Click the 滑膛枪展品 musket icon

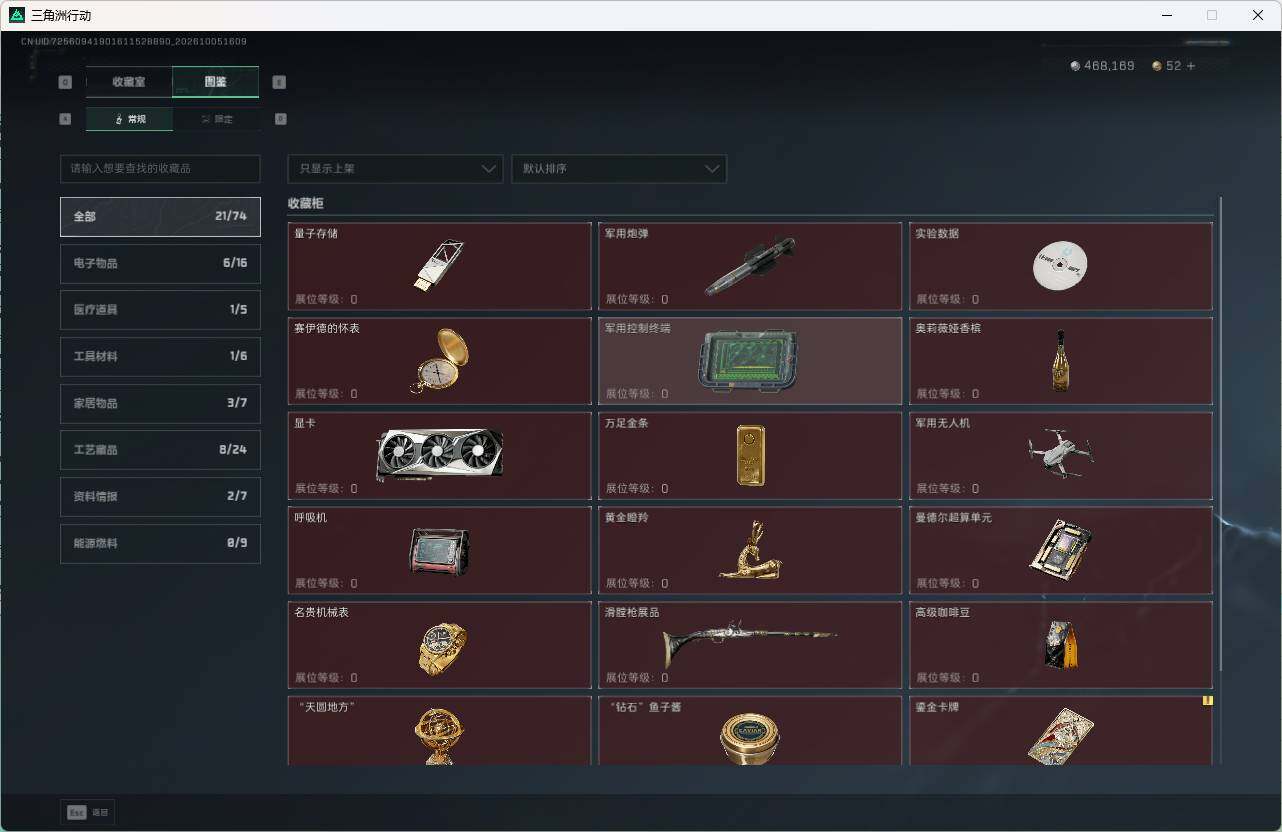pos(750,643)
